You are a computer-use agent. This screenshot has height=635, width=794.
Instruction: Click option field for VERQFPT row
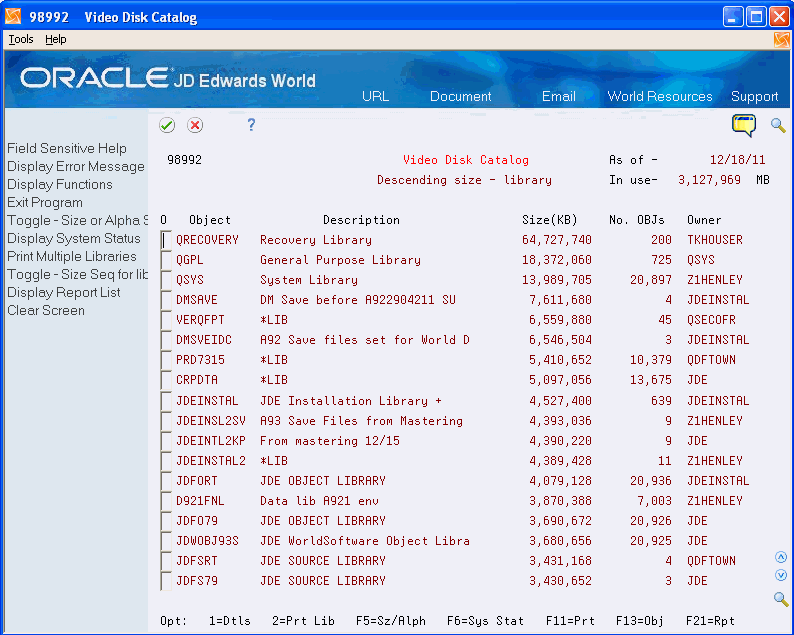[x=166, y=320]
